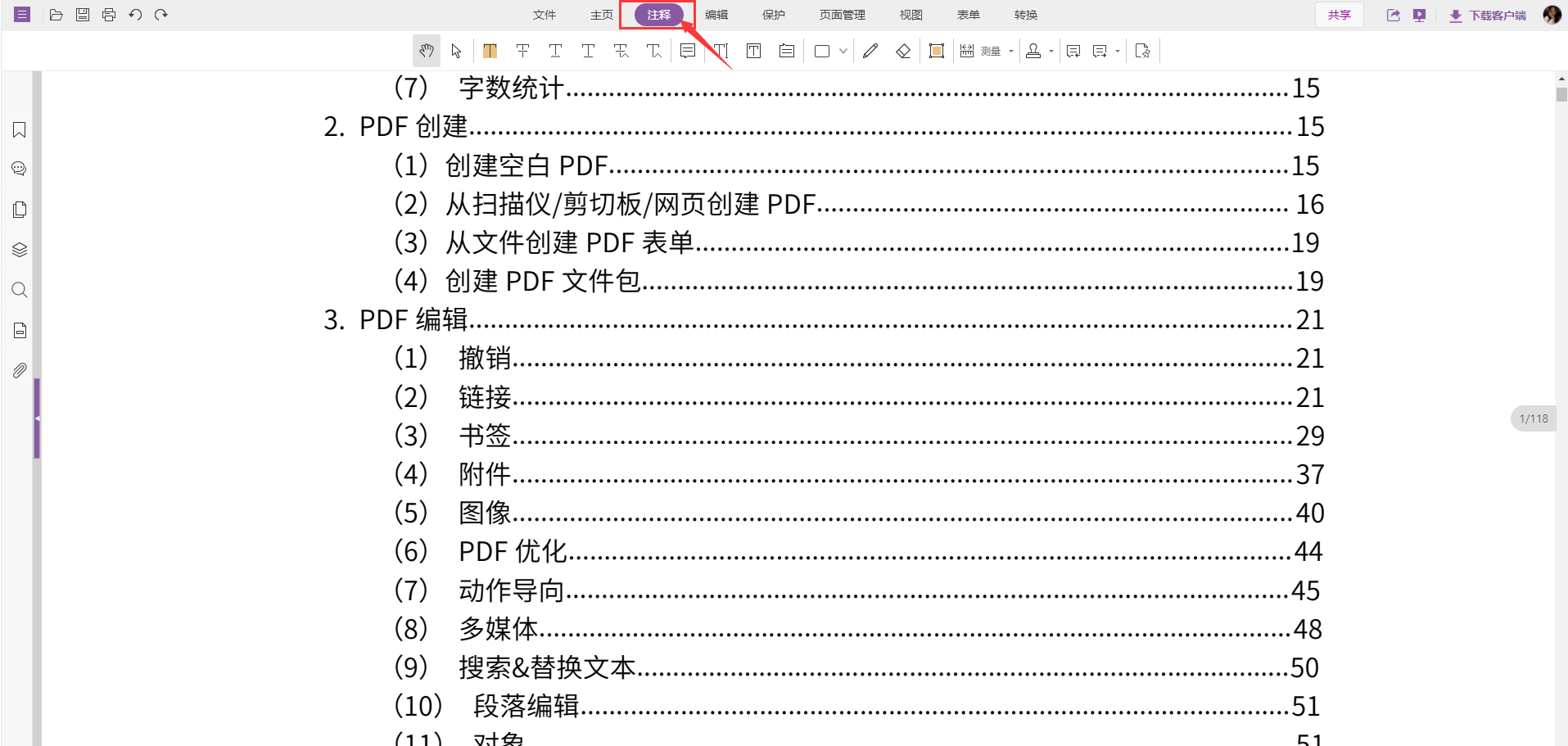
Task: Open the 转换 menu
Action: pos(1024,14)
